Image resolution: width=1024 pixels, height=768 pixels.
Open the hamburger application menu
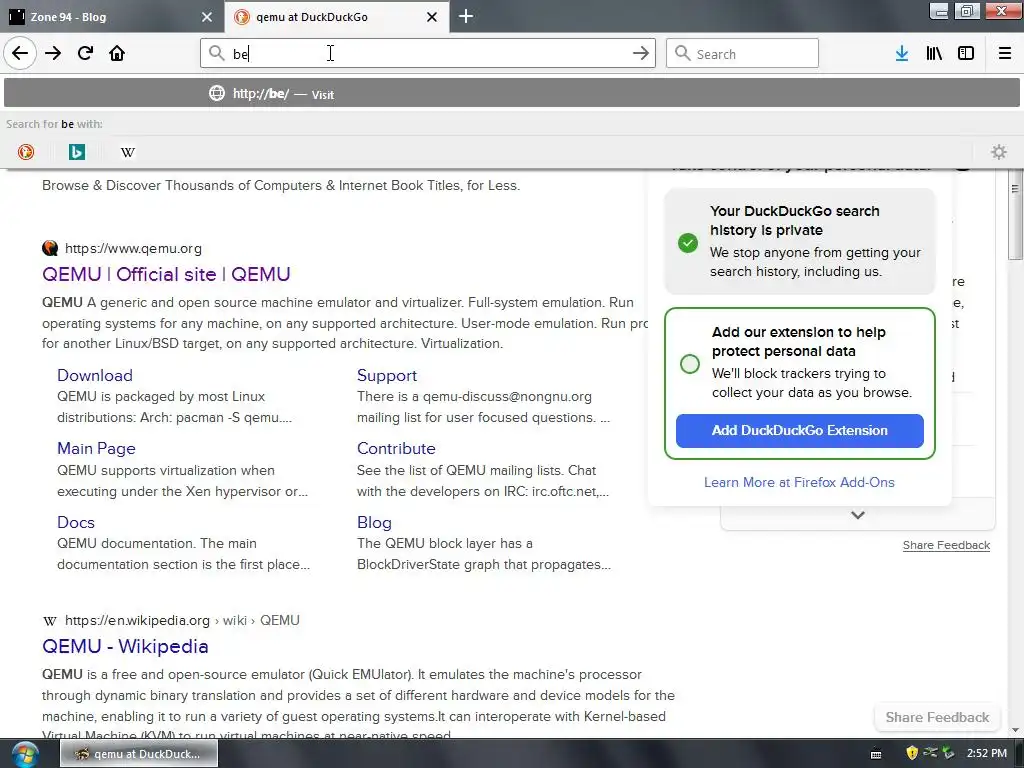pyautogui.click(x=1005, y=53)
